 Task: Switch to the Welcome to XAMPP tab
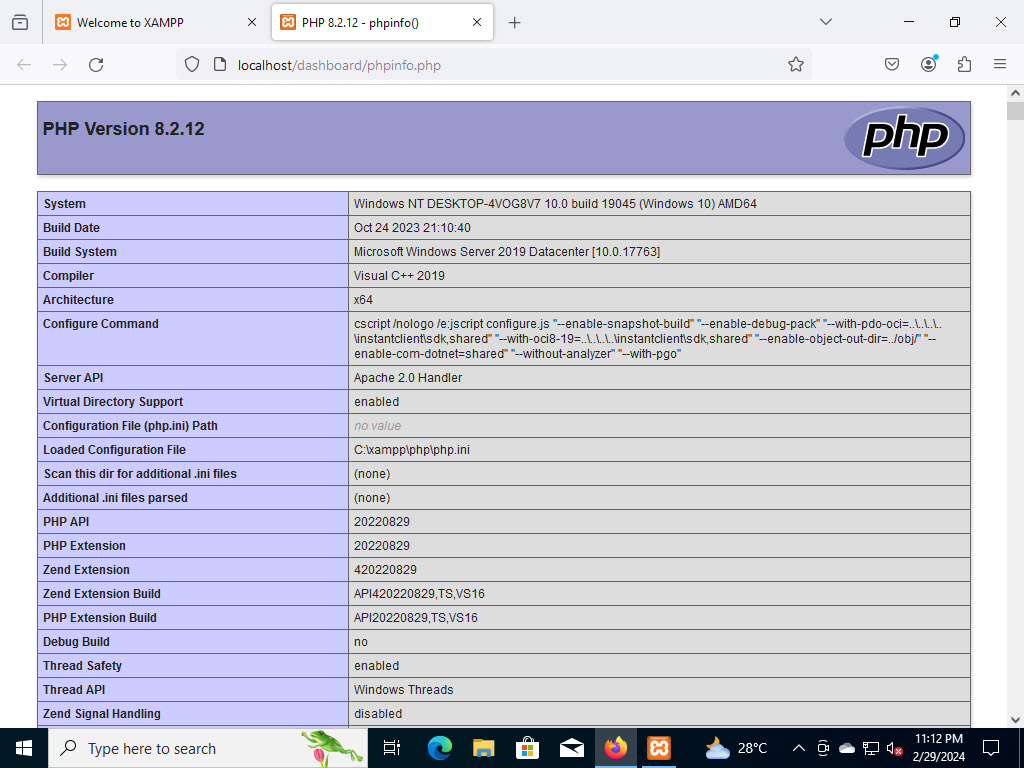[x=140, y=21]
